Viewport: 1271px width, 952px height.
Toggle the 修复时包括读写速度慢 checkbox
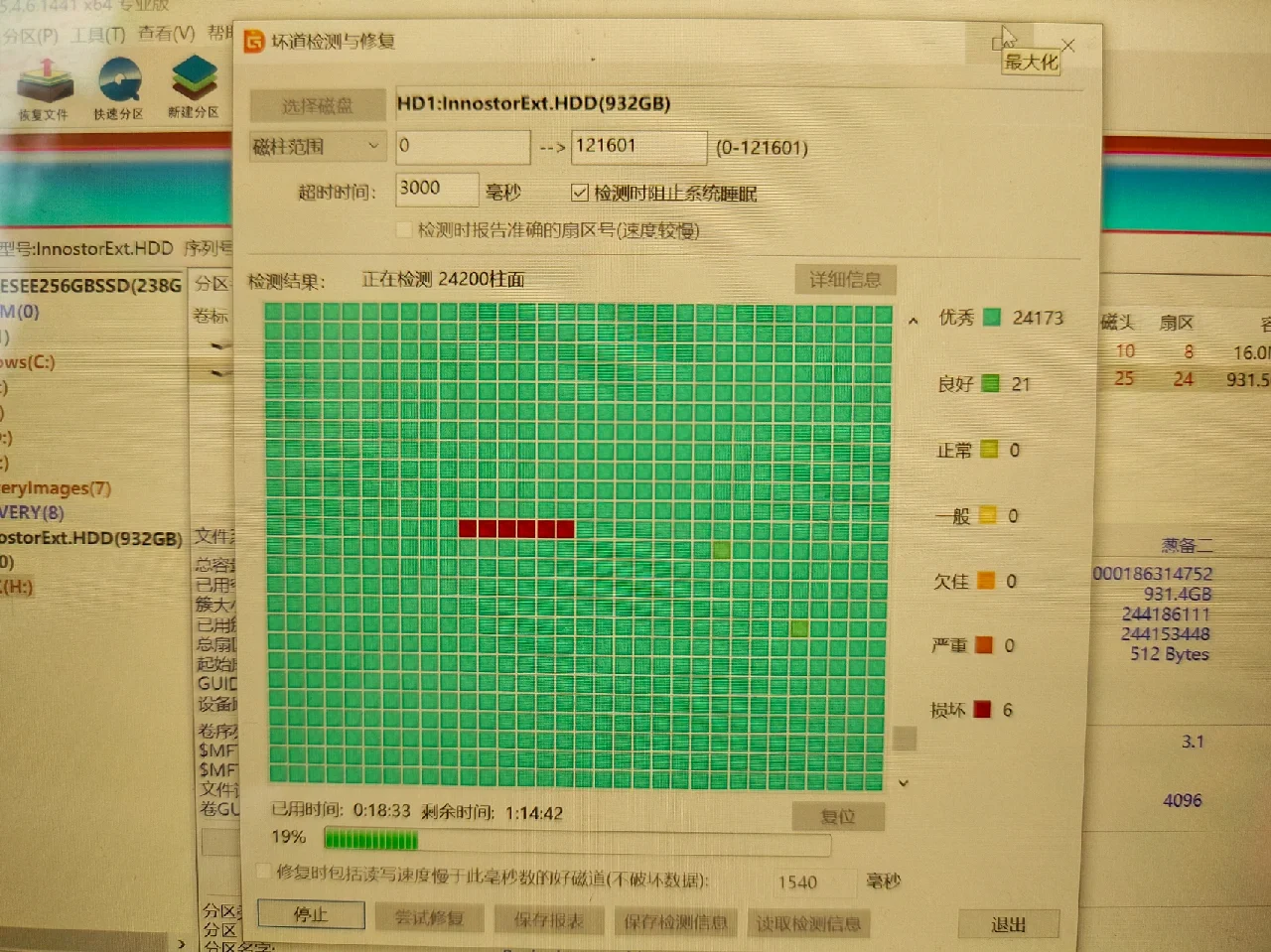[263, 872]
